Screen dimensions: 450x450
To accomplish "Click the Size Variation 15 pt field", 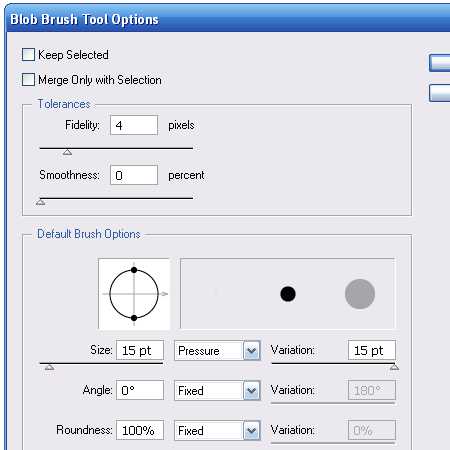I will pos(372,350).
